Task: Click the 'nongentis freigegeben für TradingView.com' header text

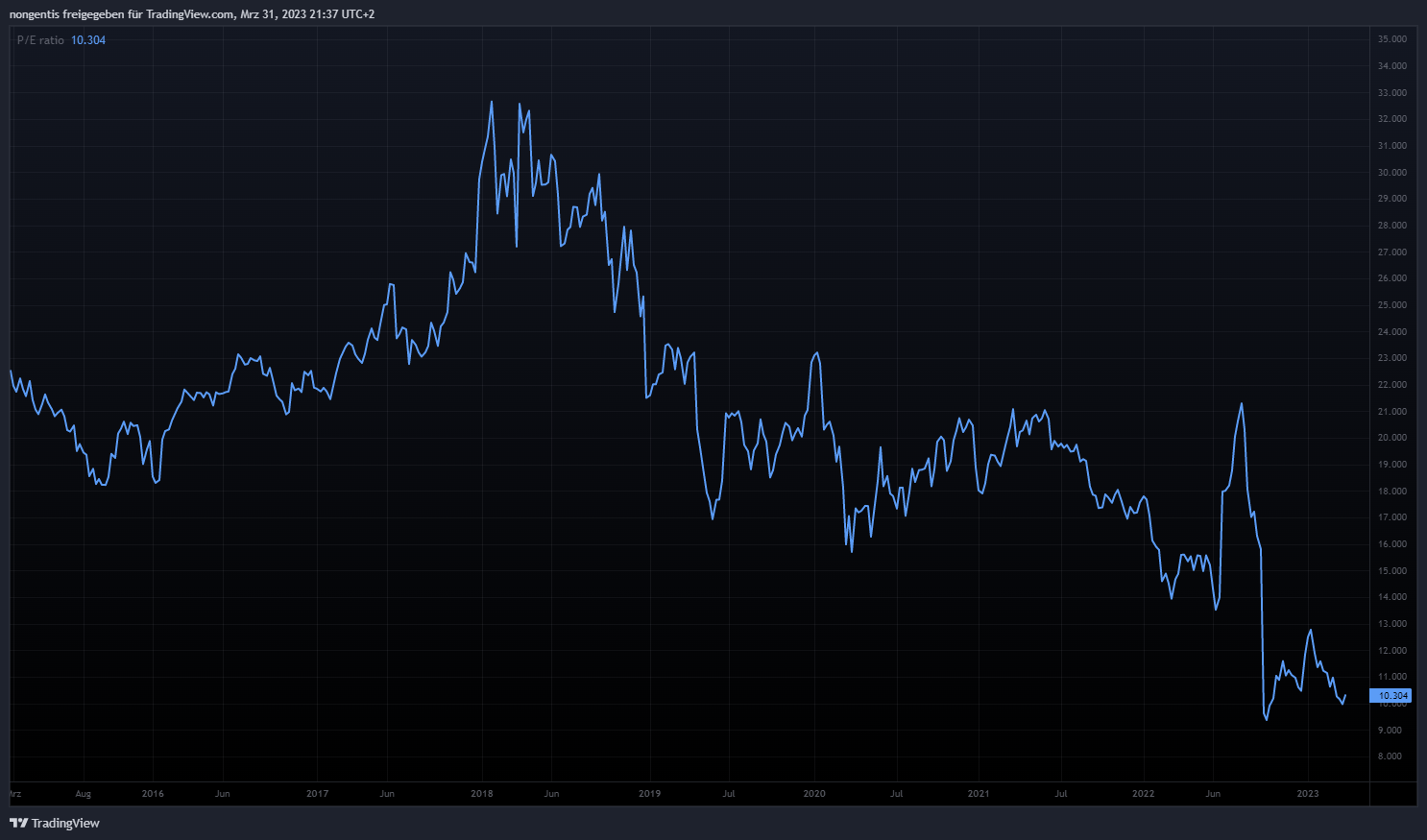Action: [x=122, y=14]
